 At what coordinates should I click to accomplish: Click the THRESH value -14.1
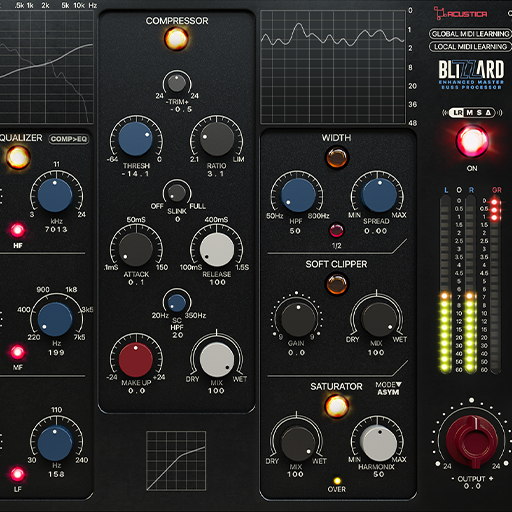tap(136, 174)
